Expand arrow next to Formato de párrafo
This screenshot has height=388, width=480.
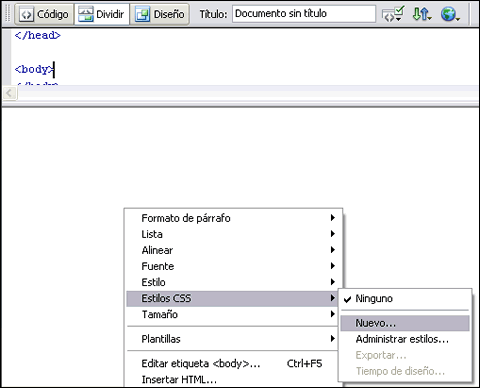(332, 218)
